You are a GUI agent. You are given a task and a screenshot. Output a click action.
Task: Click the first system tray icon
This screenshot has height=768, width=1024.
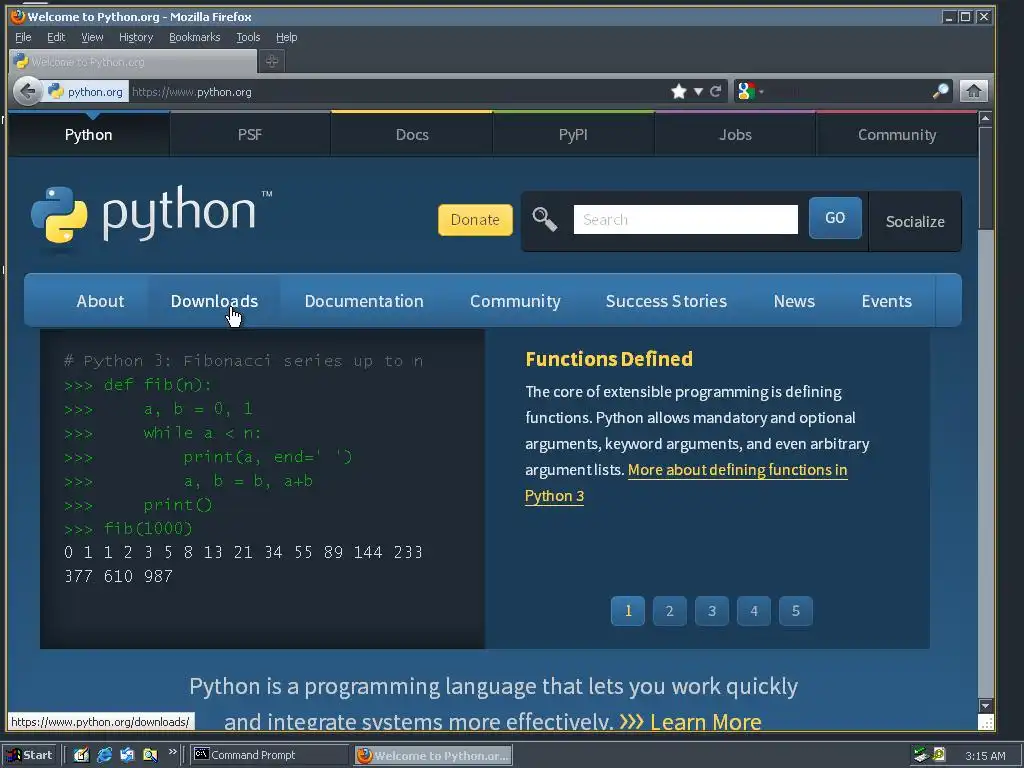coord(920,755)
